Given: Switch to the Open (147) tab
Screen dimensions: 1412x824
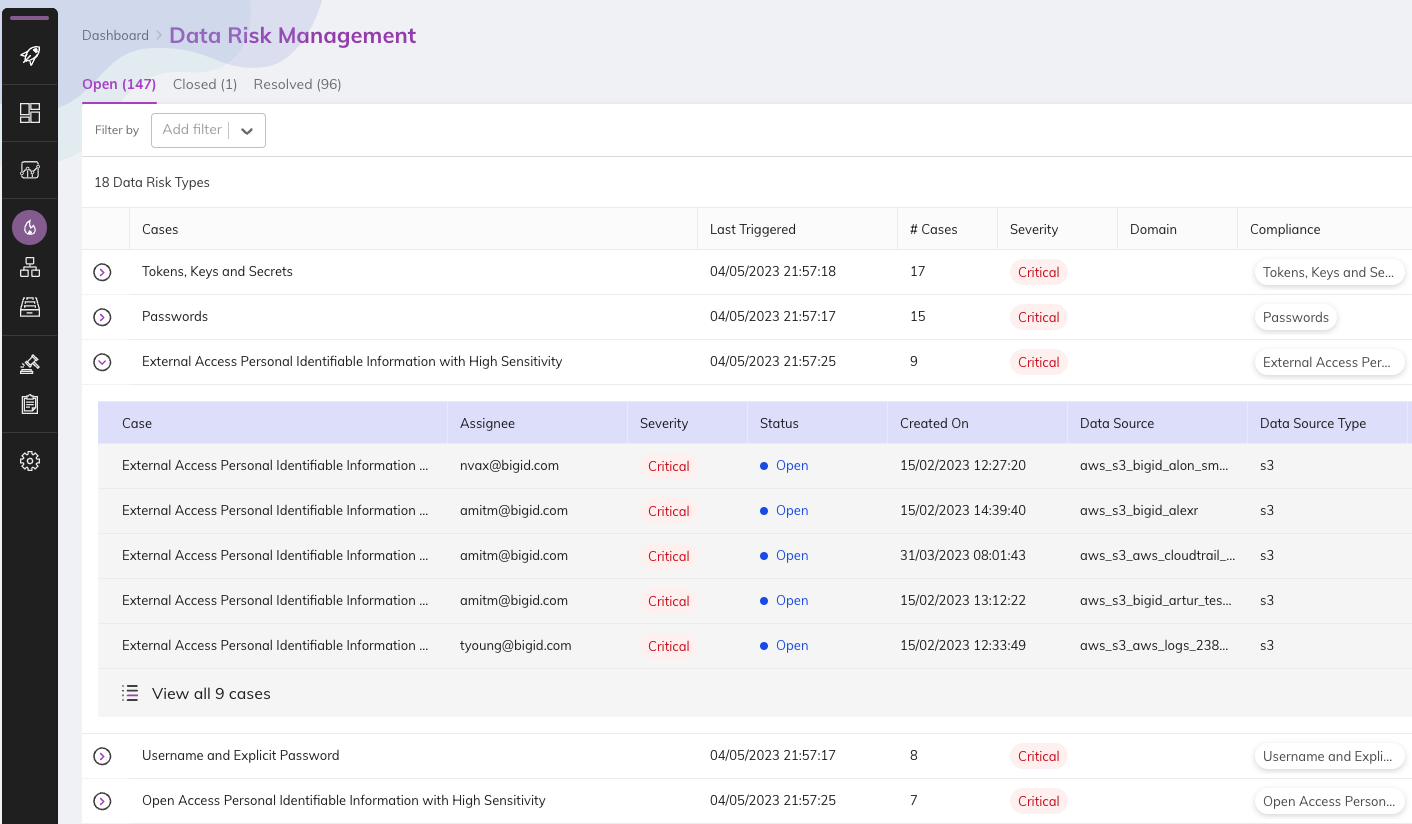Looking at the screenshot, I should pyautogui.click(x=119, y=84).
